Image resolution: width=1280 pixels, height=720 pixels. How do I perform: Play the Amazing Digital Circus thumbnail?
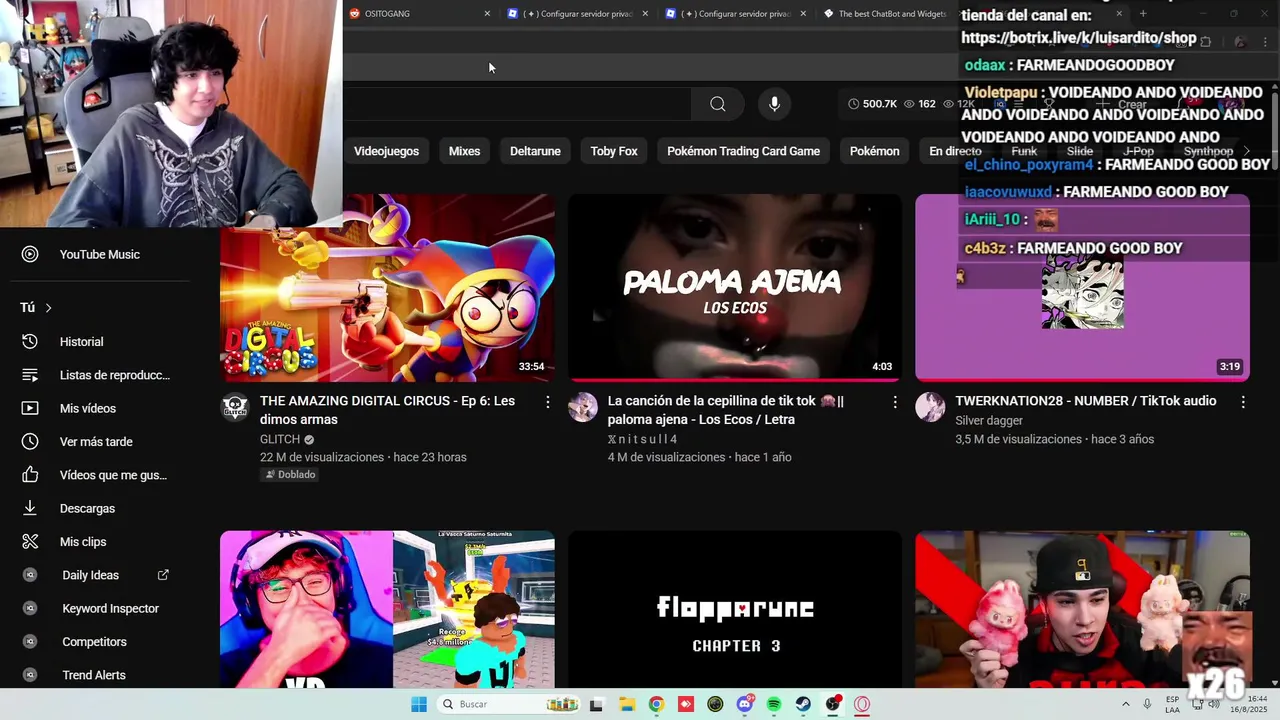point(387,288)
